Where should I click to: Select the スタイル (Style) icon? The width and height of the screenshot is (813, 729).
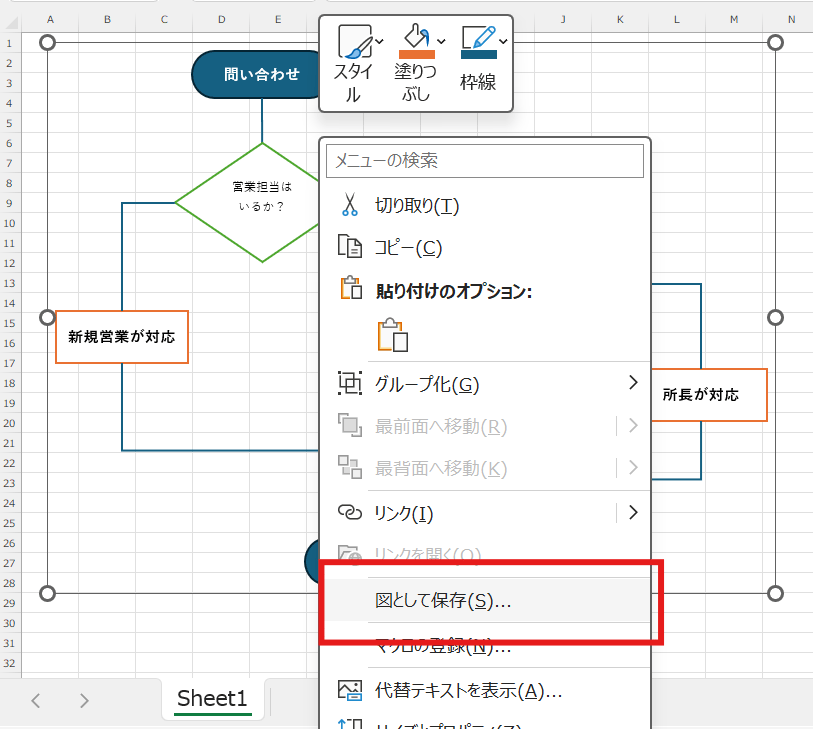pyautogui.click(x=356, y=42)
